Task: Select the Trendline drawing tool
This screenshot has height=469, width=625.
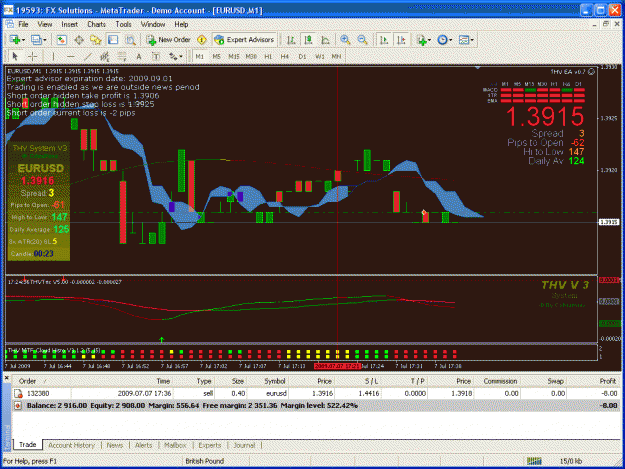Action: coord(88,57)
